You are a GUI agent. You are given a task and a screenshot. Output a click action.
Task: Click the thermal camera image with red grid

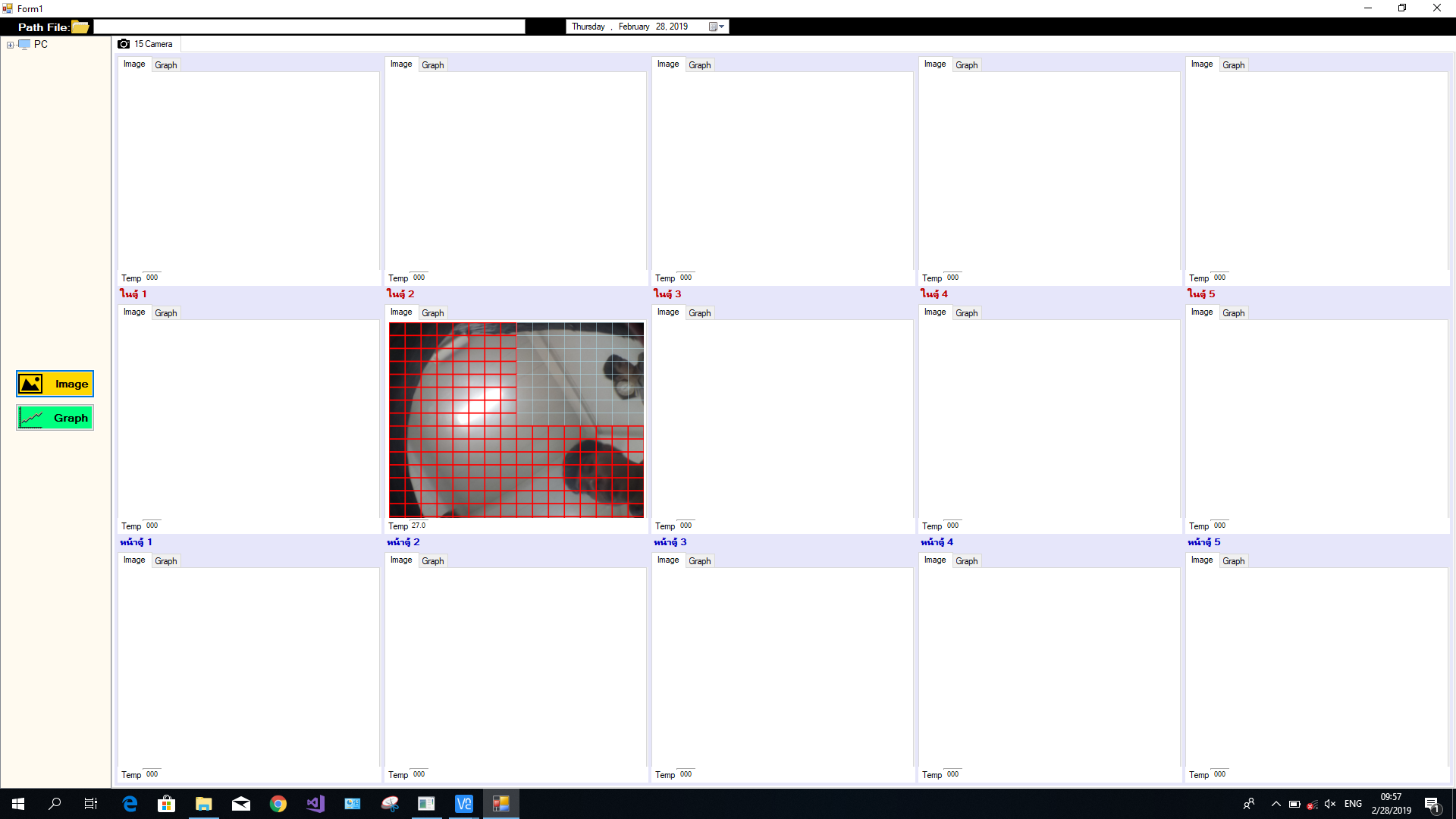(x=516, y=420)
